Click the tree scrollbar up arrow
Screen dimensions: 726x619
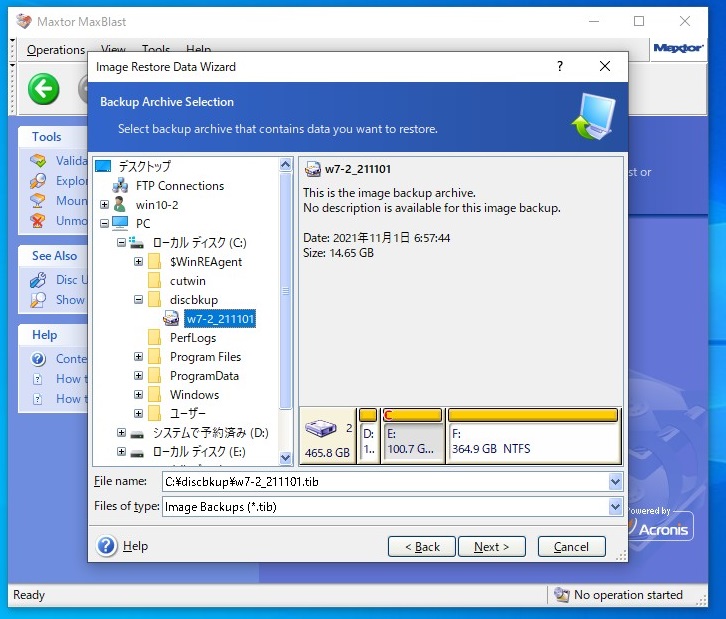point(286,164)
